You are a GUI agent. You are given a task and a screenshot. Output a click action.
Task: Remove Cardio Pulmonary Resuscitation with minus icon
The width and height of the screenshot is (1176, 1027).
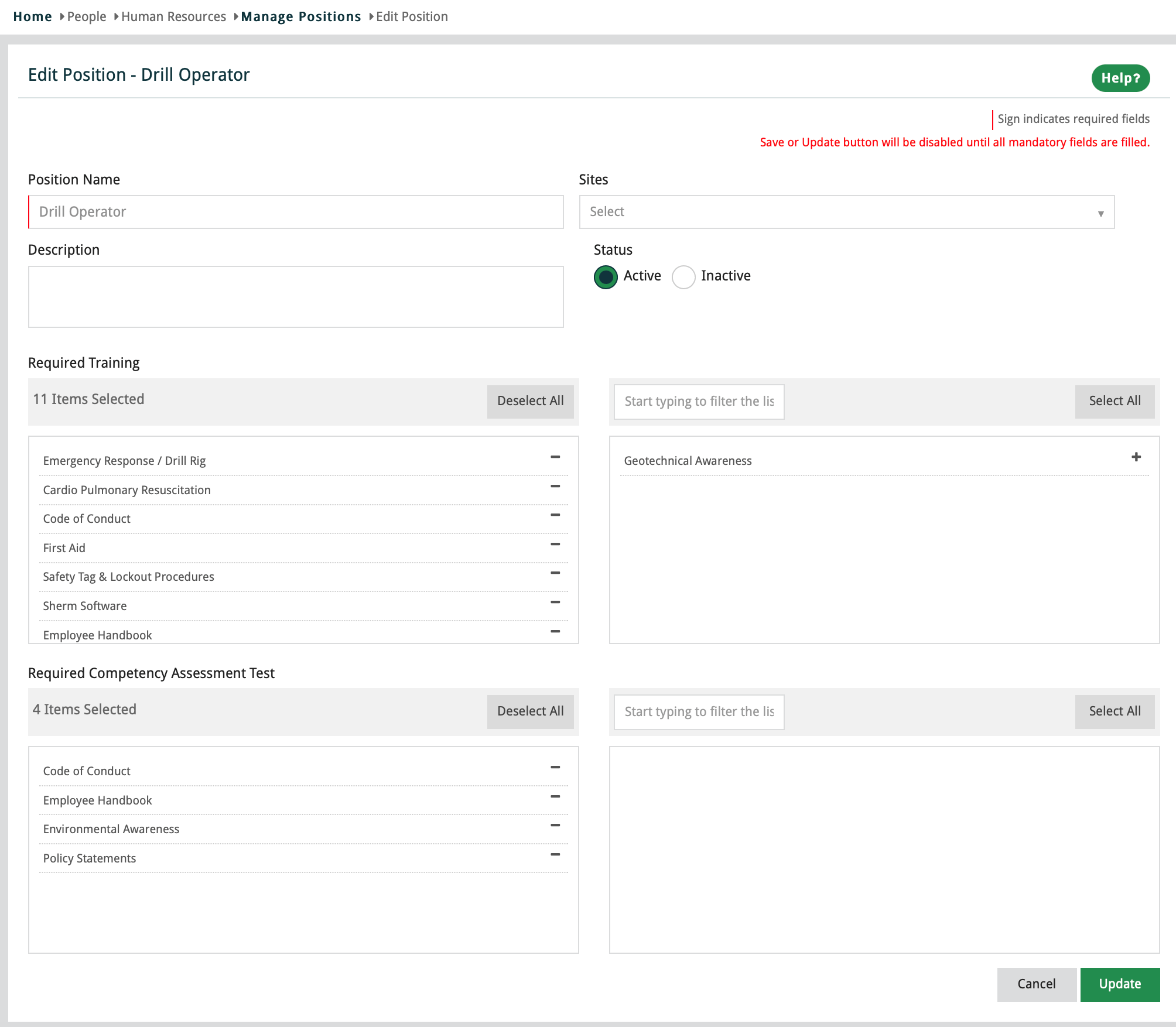tap(555, 486)
